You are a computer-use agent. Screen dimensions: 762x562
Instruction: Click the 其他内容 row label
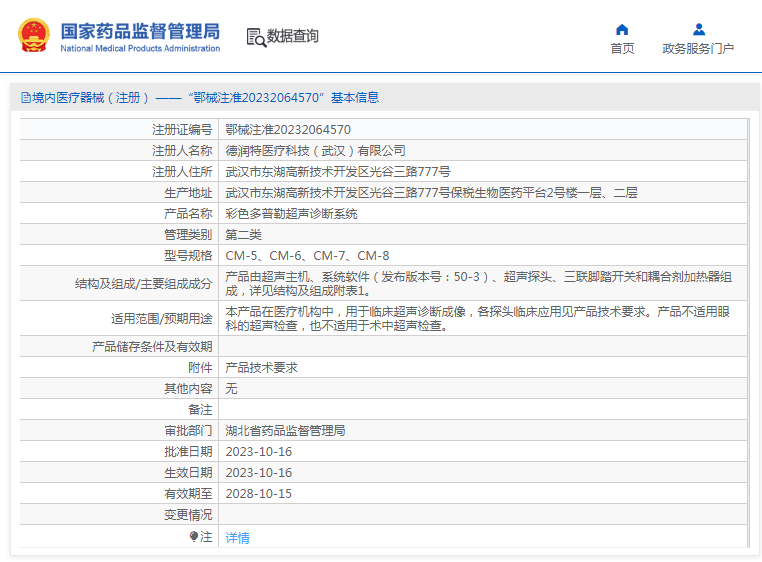[188, 389]
